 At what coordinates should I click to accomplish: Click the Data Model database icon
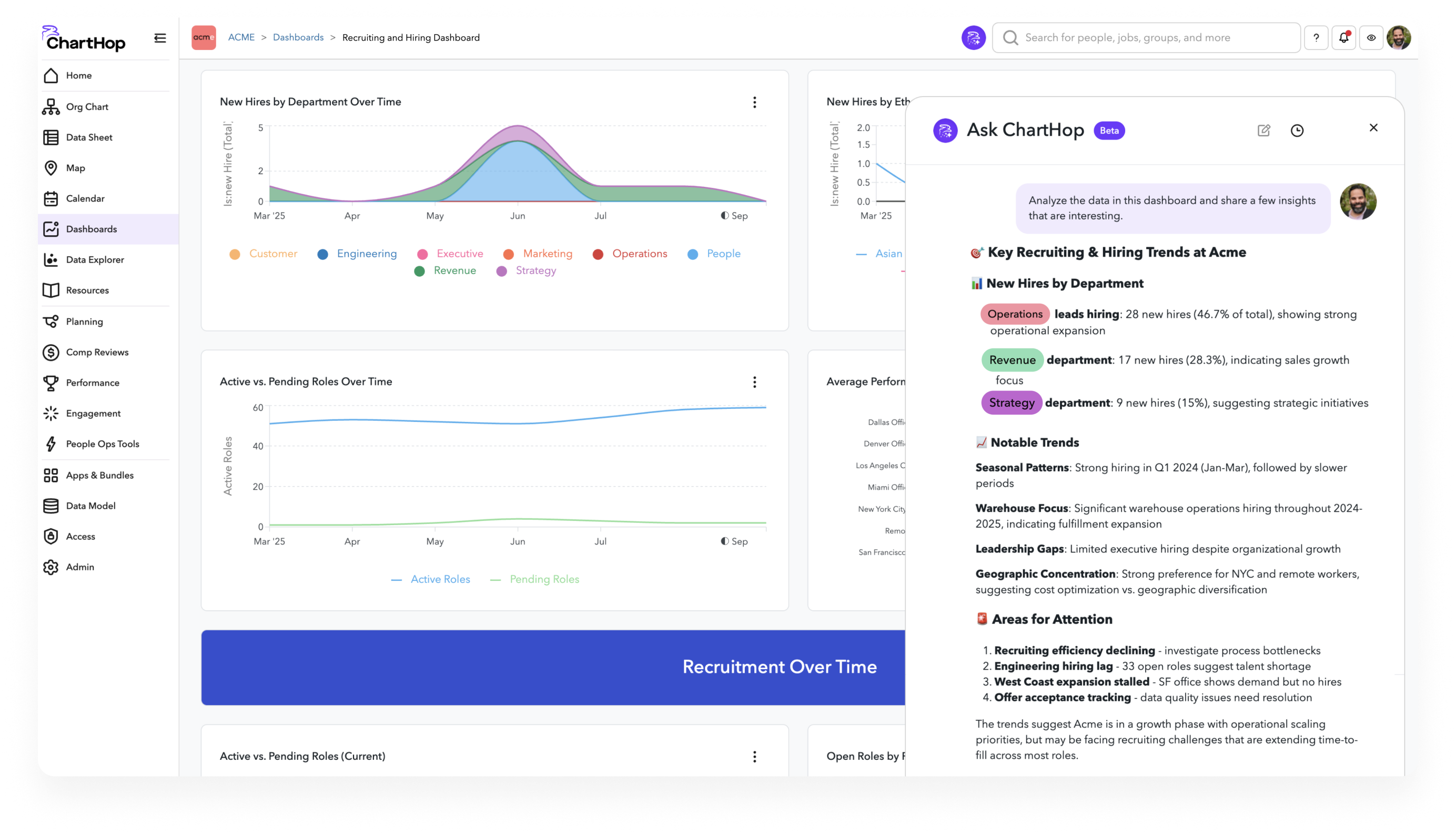click(x=51, y=506)
